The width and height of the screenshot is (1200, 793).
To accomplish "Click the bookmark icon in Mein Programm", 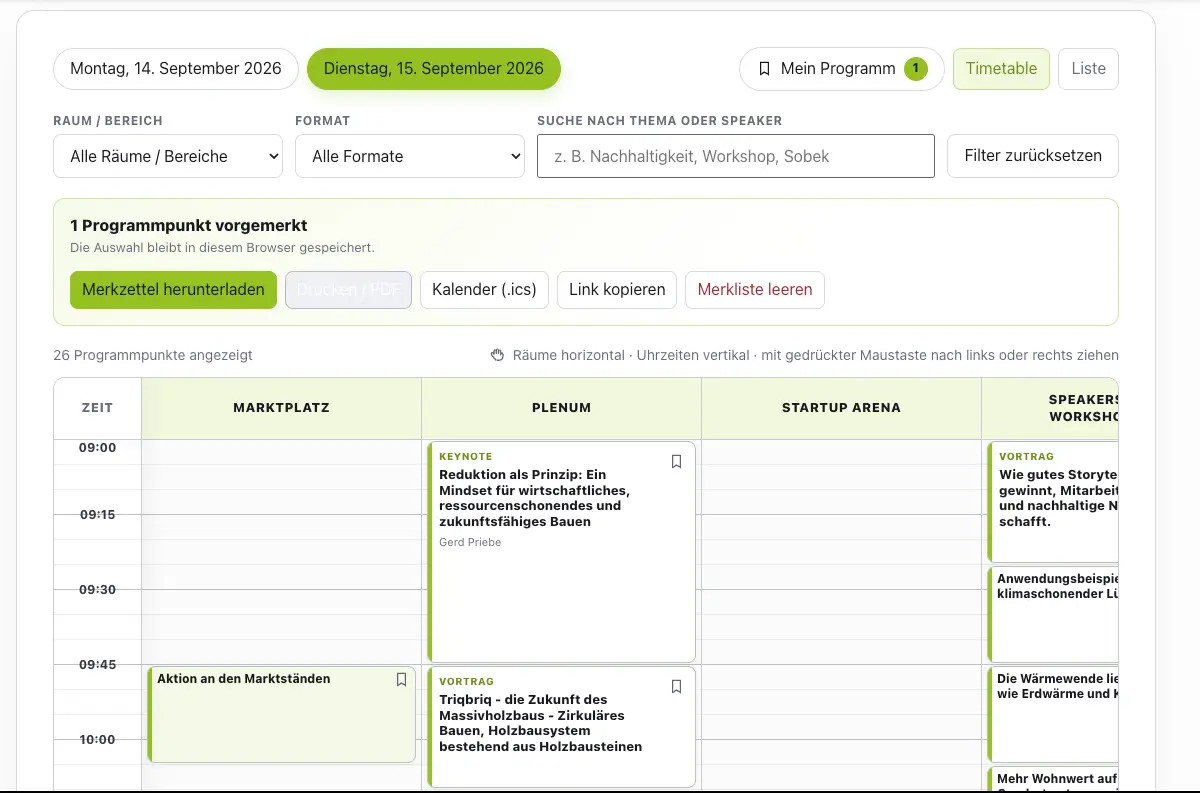I will tap(764, 69).
